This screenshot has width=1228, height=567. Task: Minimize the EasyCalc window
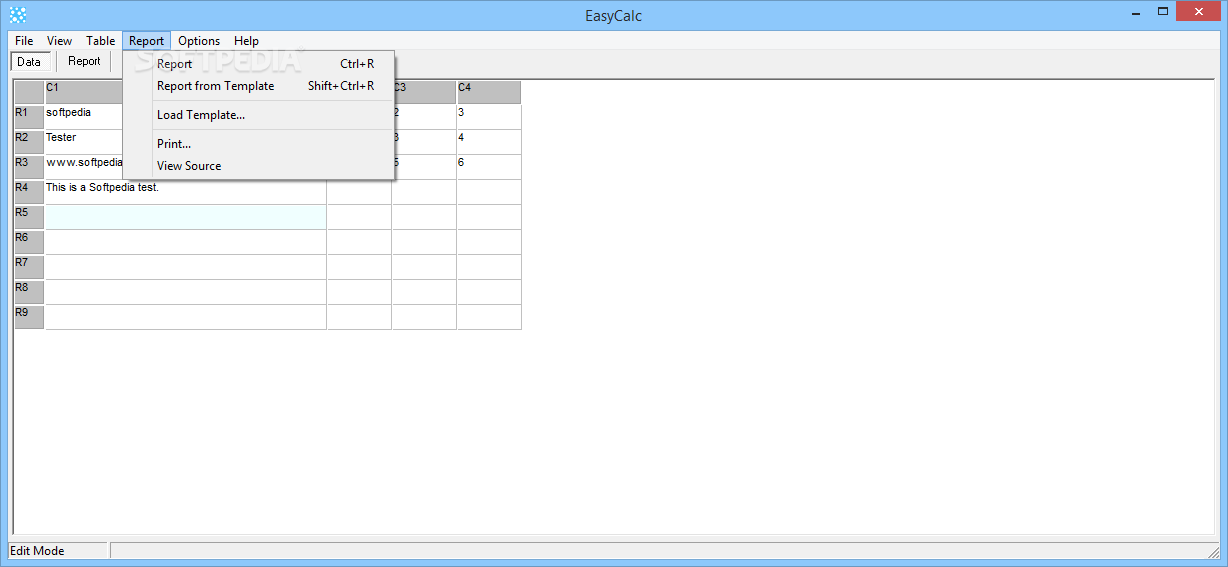click(x=1135, y=12)
